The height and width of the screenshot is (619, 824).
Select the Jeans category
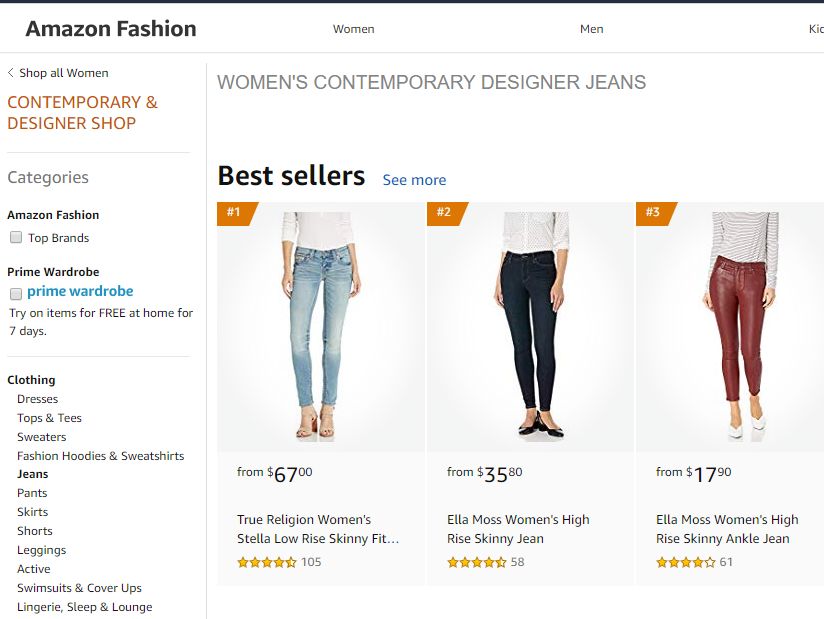click(x=32, y=474)
